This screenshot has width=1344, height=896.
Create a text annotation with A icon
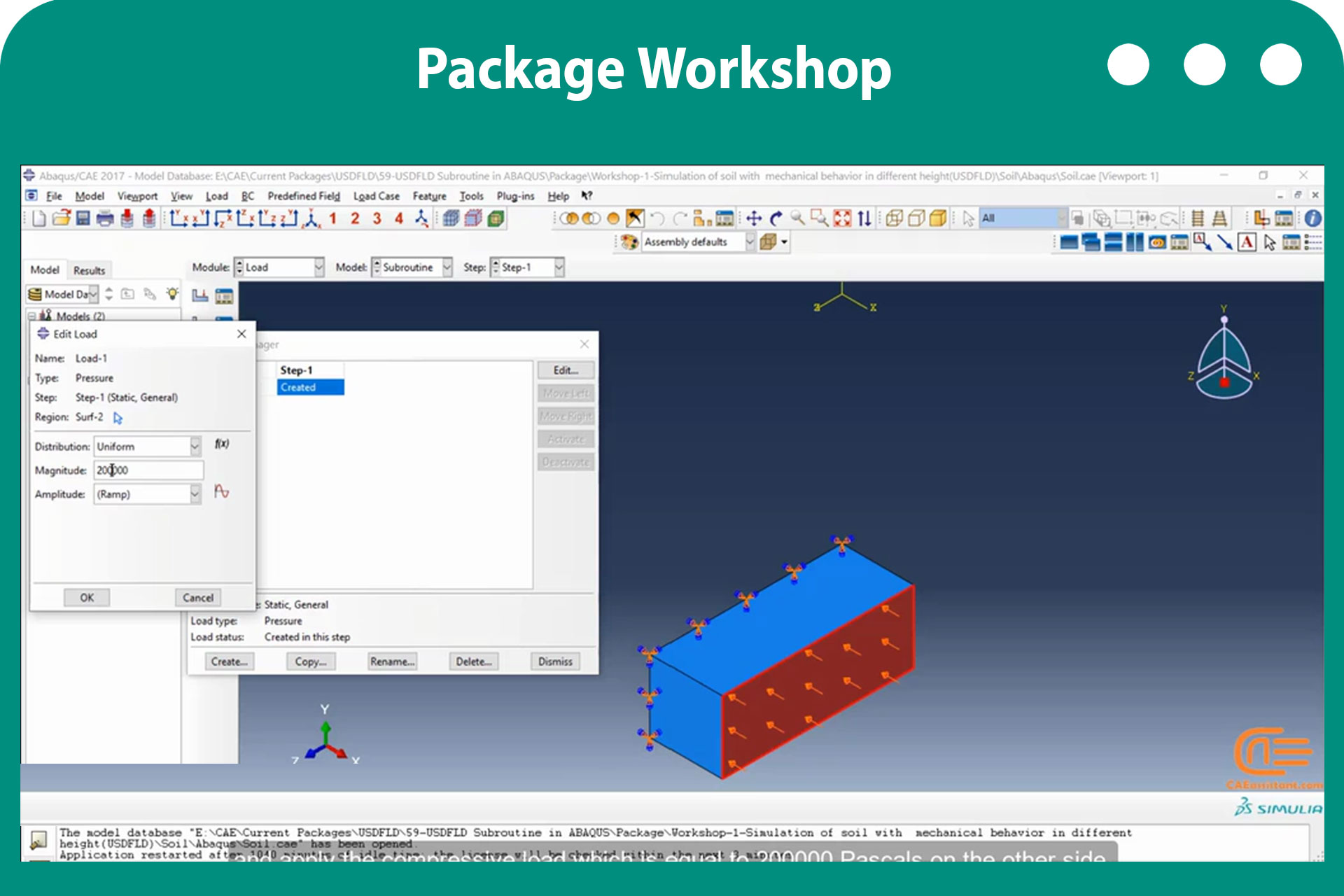(x=1247, y=242)
